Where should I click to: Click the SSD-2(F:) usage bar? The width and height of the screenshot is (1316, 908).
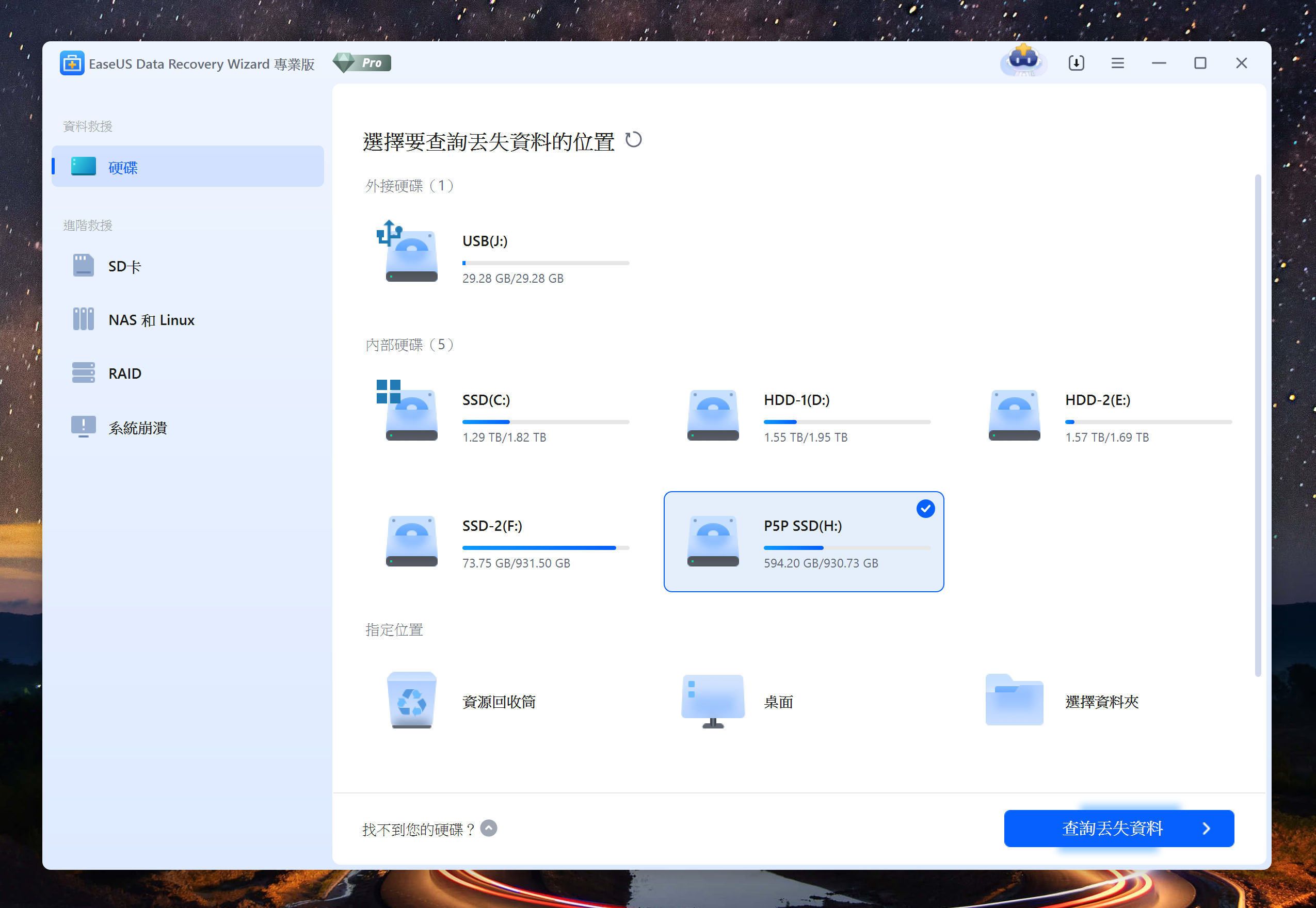click(545, 547)
